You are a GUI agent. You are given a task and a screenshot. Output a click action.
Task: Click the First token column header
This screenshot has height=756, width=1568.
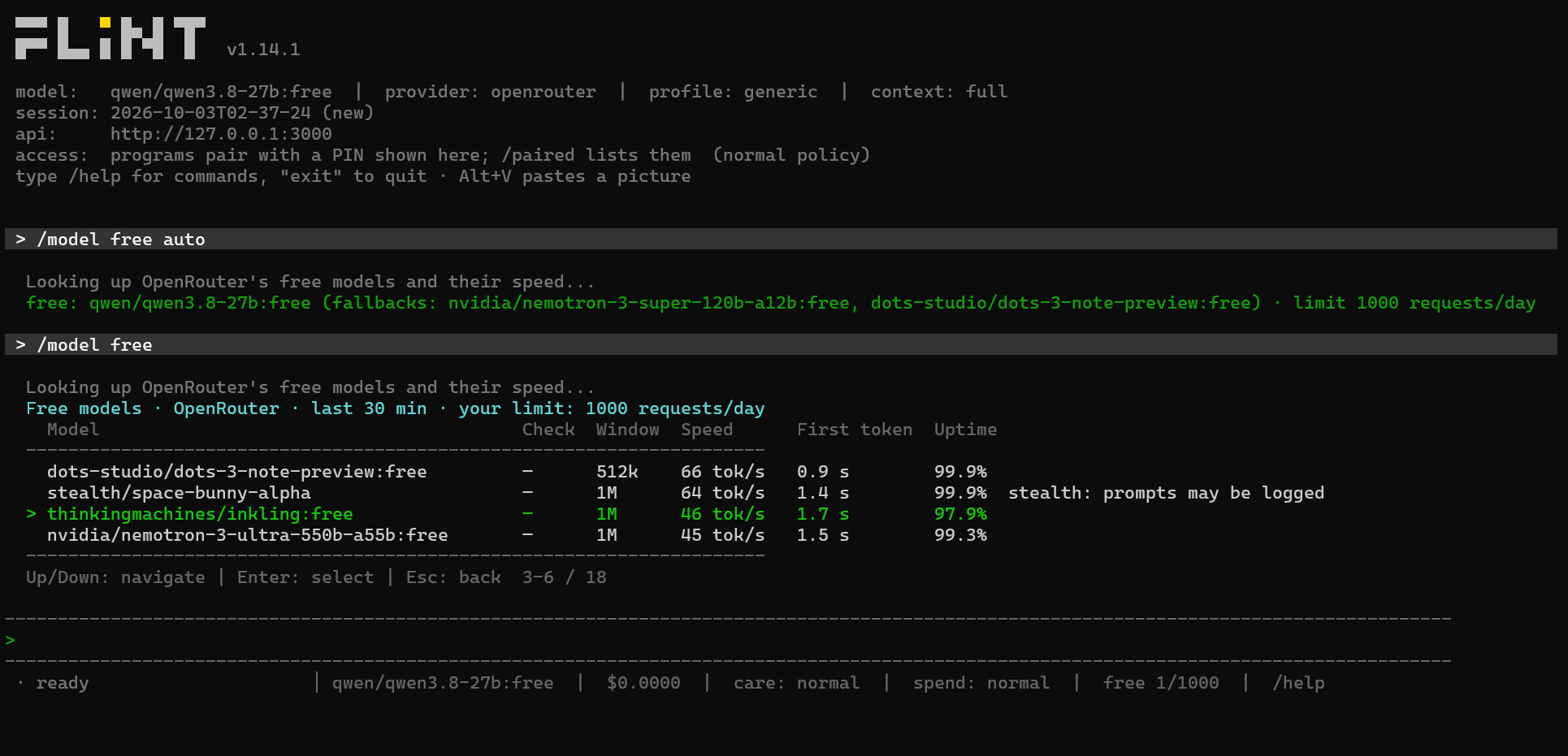[855, 430]
